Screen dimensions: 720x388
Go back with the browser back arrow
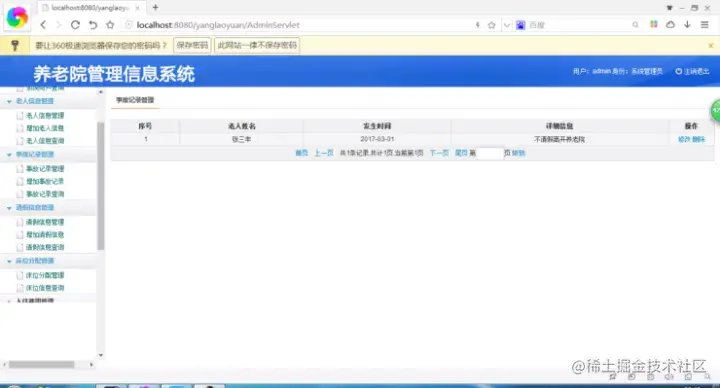[43, 25]
